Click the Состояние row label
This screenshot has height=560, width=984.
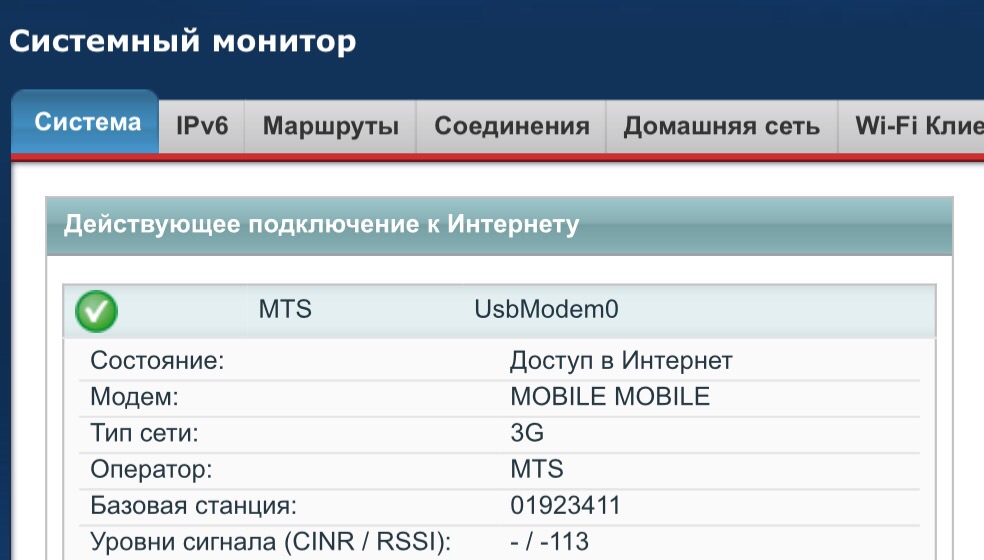click(157, 361)
